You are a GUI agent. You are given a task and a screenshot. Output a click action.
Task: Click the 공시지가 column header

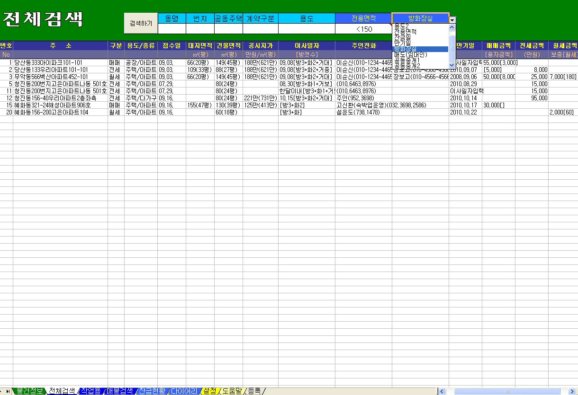(260, 46)
